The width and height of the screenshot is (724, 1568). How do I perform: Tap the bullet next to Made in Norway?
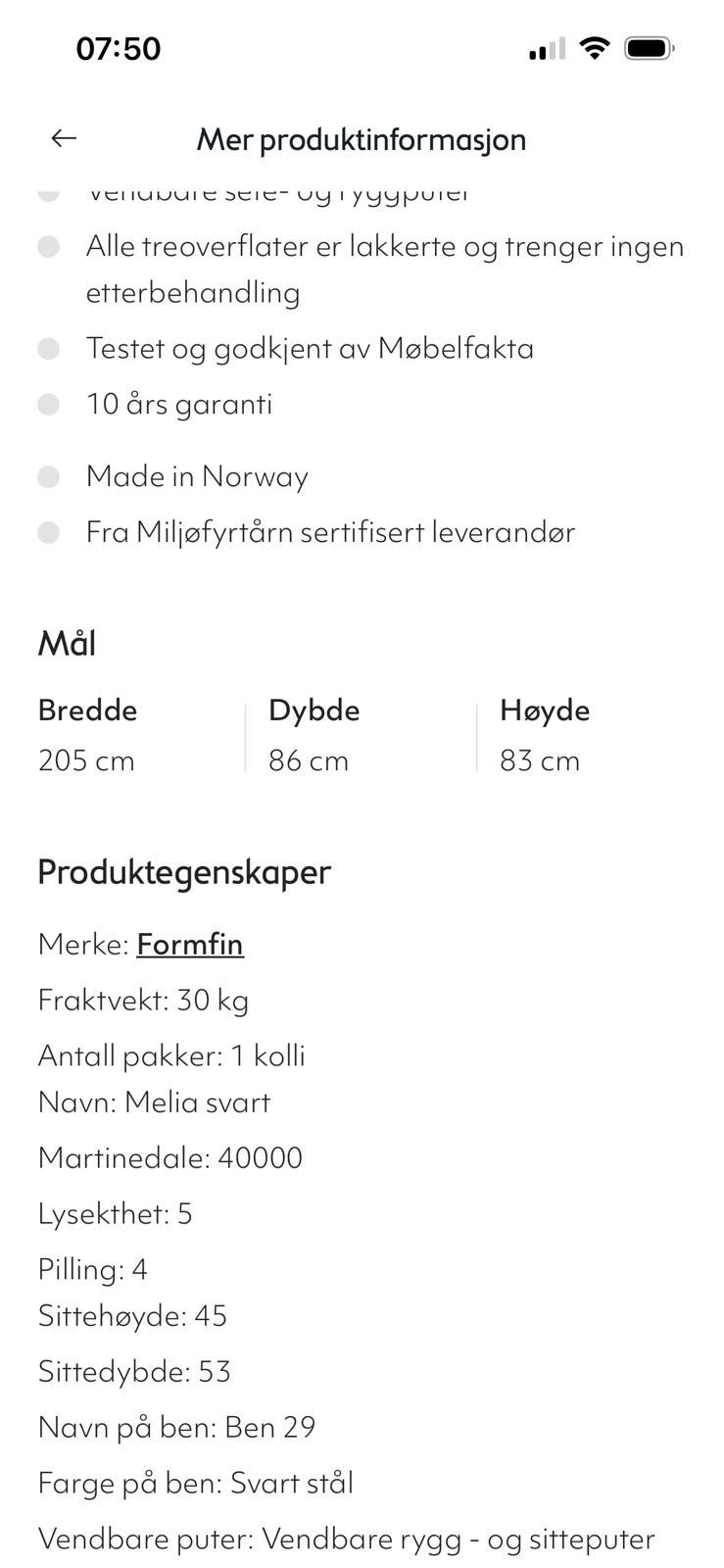pyautogui.click(x=49, y=476)
